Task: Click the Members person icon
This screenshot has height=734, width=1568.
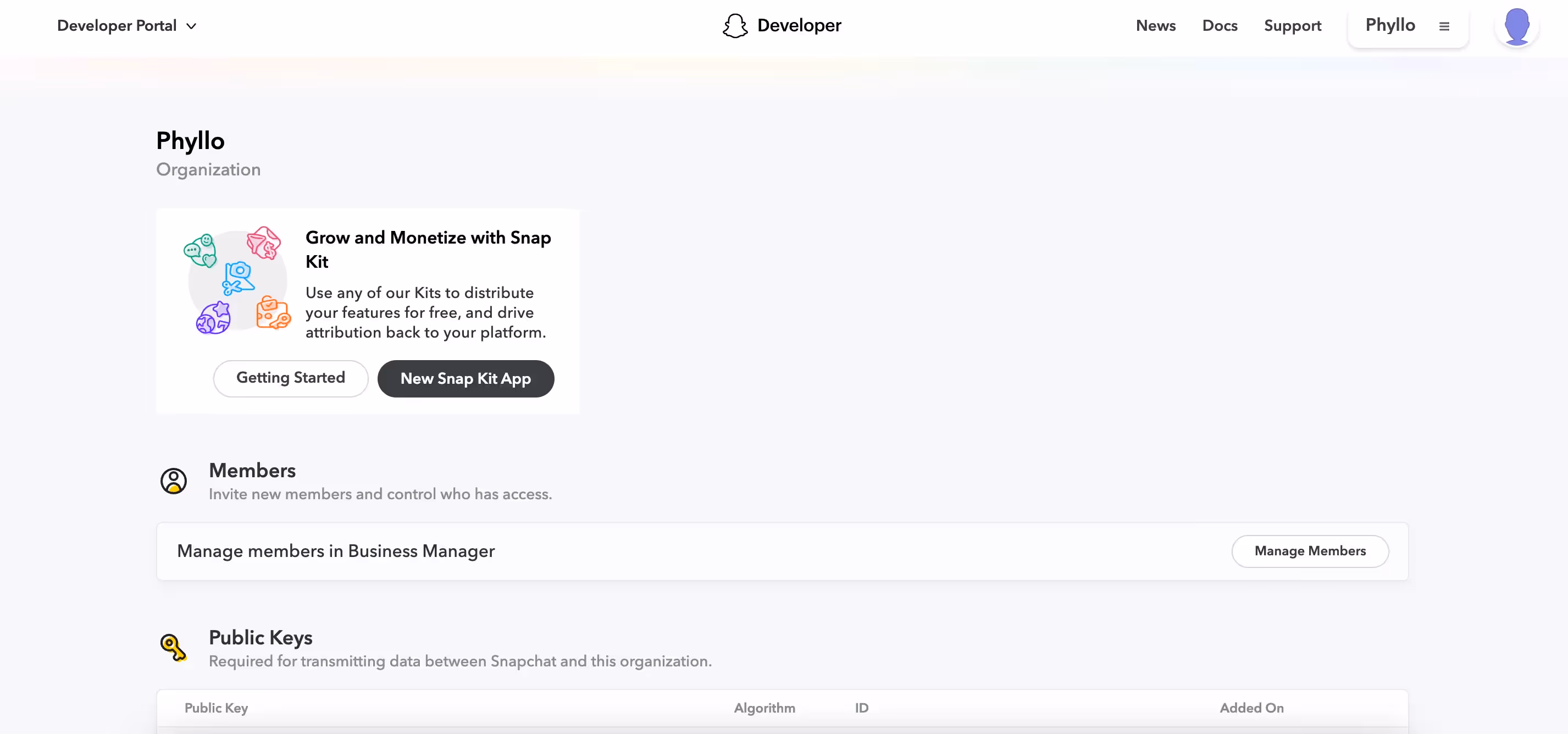Action: tap(174, 481)
